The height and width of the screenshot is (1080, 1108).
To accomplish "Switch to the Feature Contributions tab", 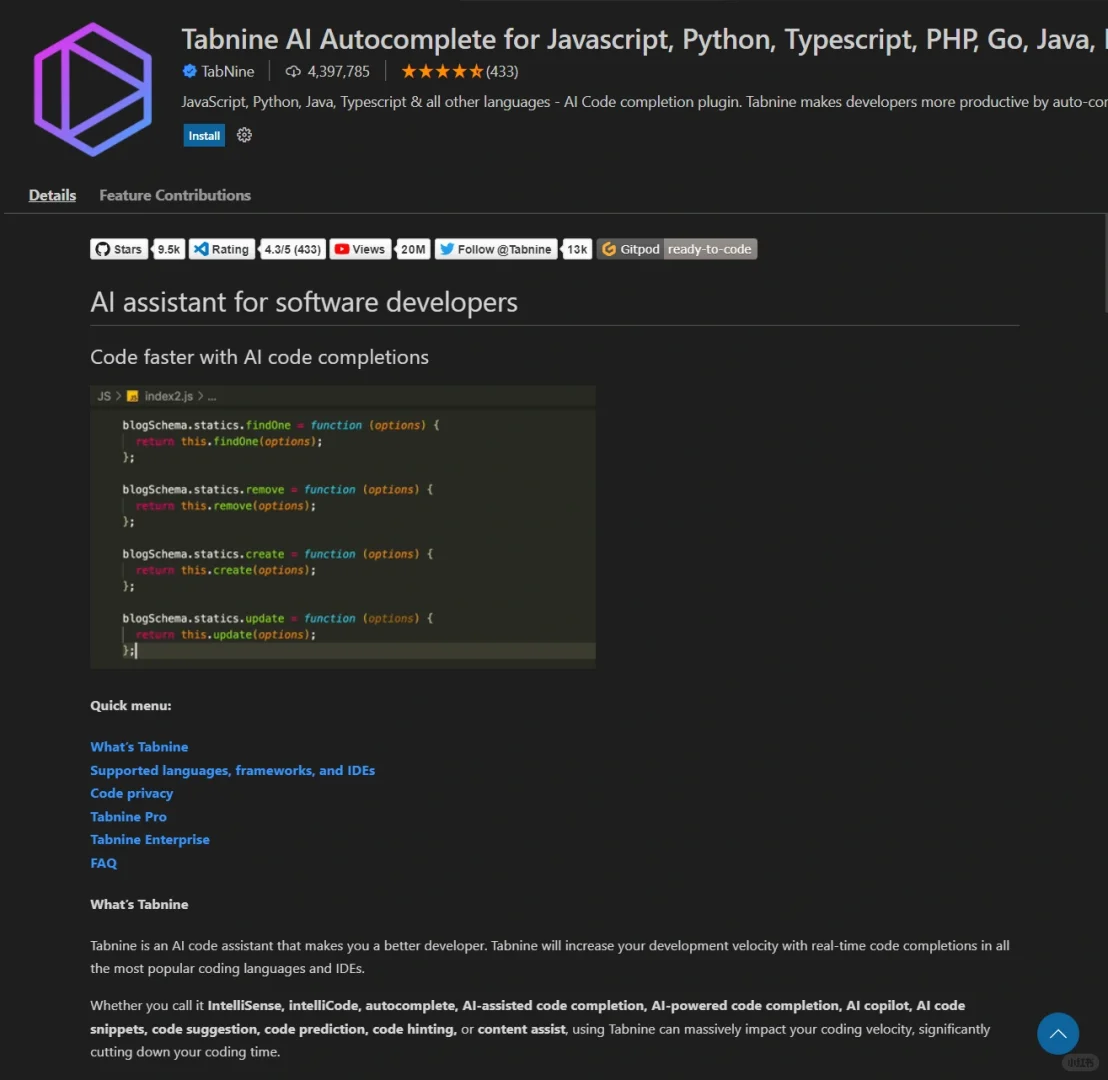I will point(175,195).
